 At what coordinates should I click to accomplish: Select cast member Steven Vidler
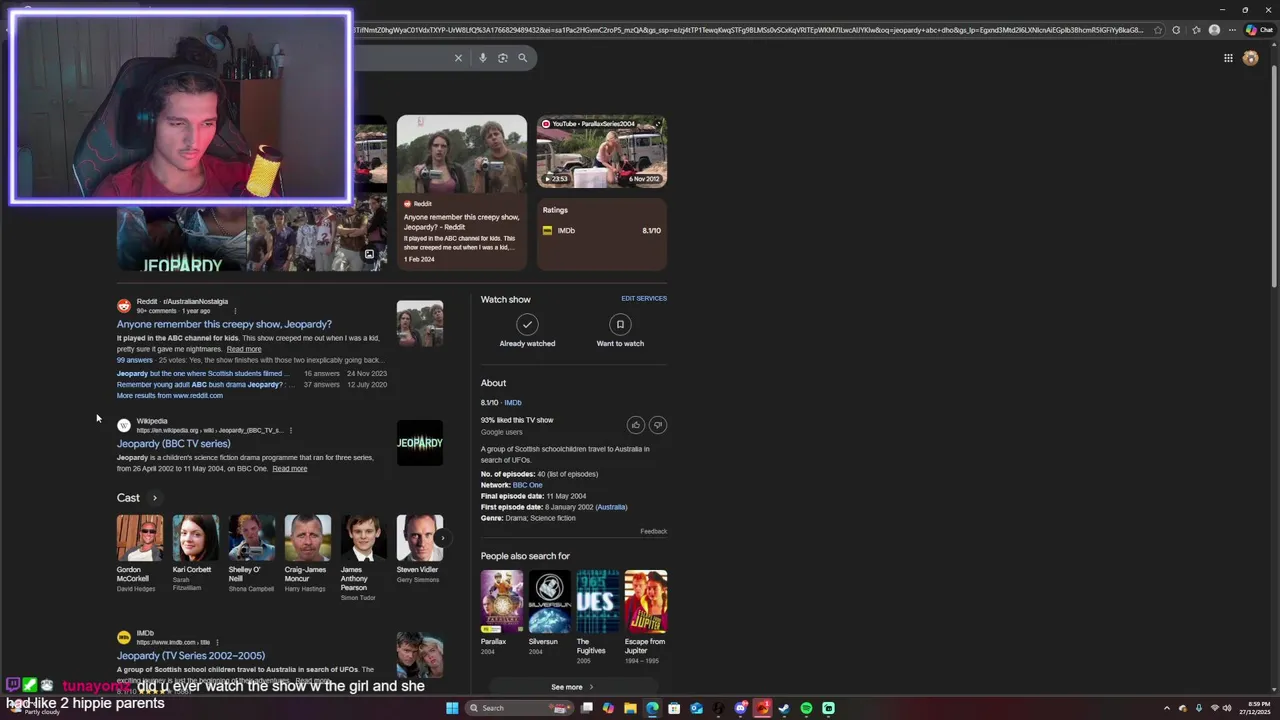pyautogui.click(x=419, y=549)
